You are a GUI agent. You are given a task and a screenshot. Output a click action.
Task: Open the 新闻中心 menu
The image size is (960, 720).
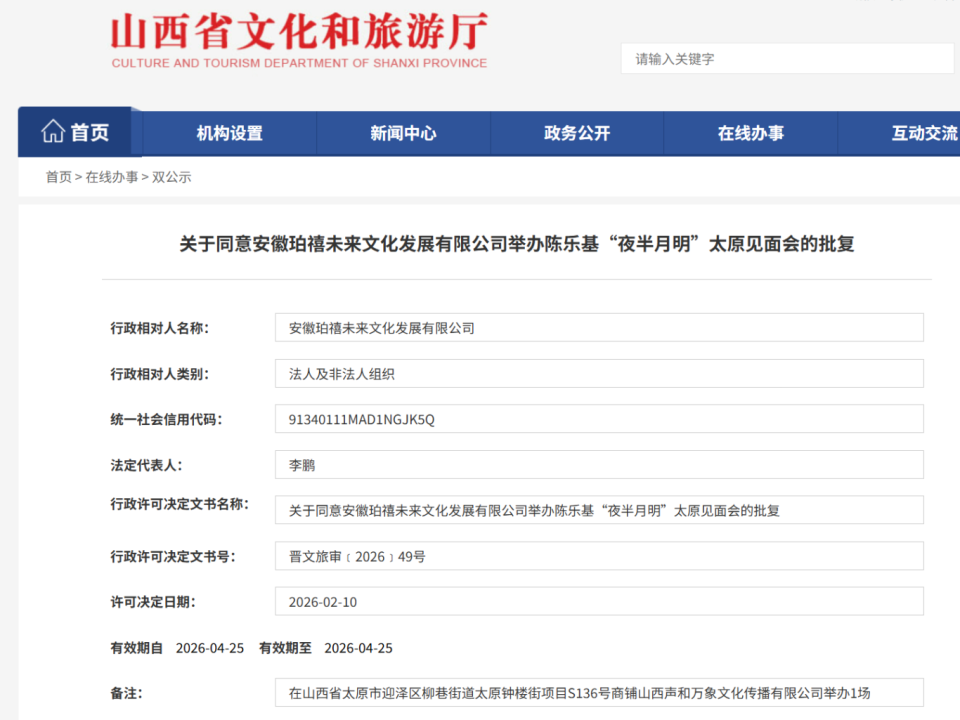pyautogui.click(x=403, y=131)
